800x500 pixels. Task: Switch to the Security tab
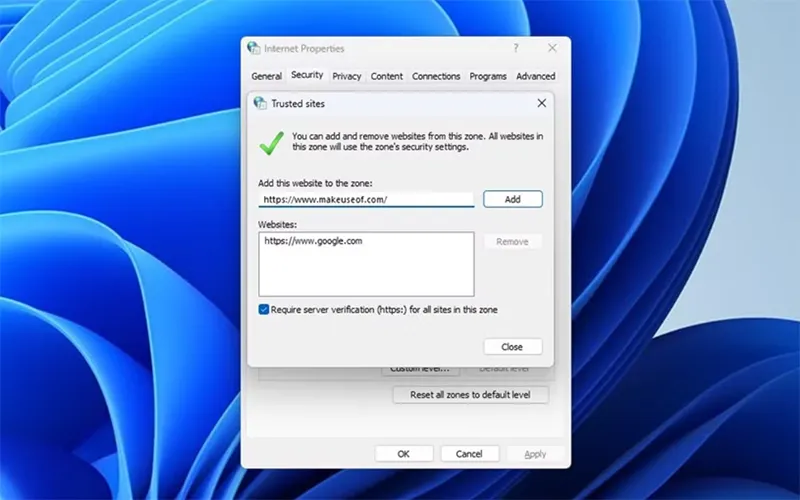click(307, 75)
